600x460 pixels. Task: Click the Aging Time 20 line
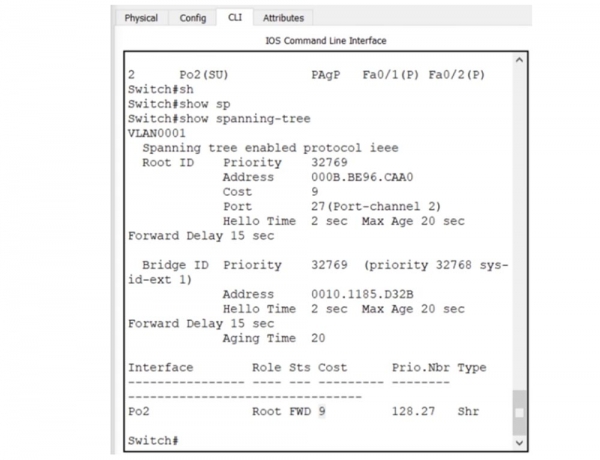(x=270, y=338)
